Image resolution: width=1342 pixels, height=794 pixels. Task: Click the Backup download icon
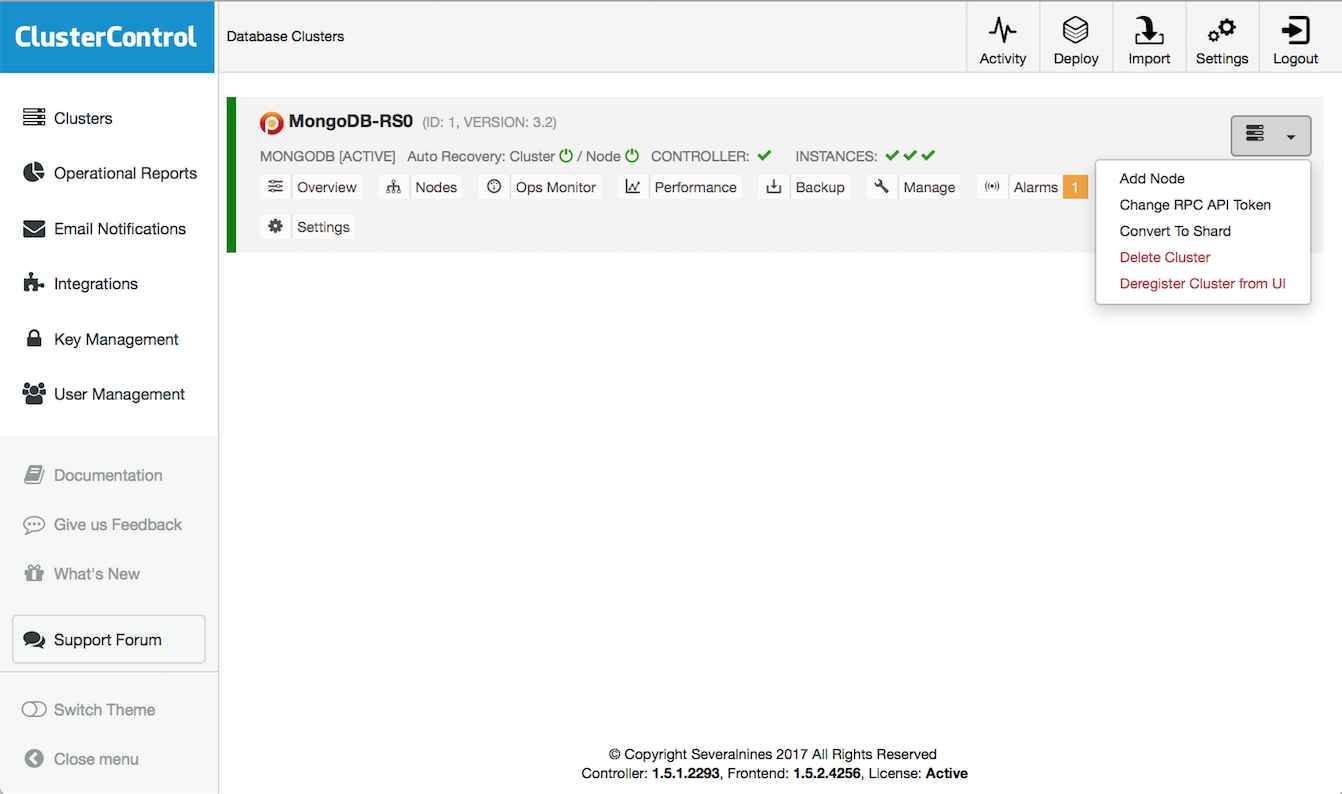pos(774,186)
